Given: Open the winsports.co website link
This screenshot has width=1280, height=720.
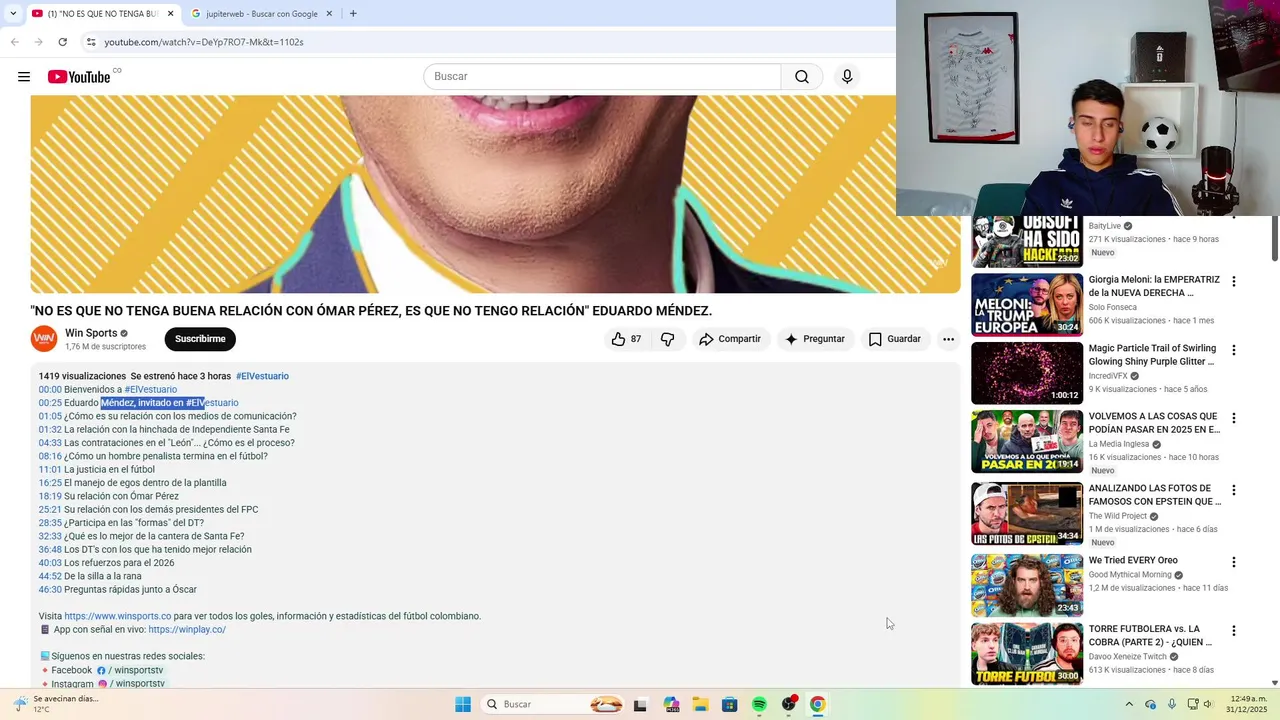Looking at the screenshot, I should coord(117,616).
